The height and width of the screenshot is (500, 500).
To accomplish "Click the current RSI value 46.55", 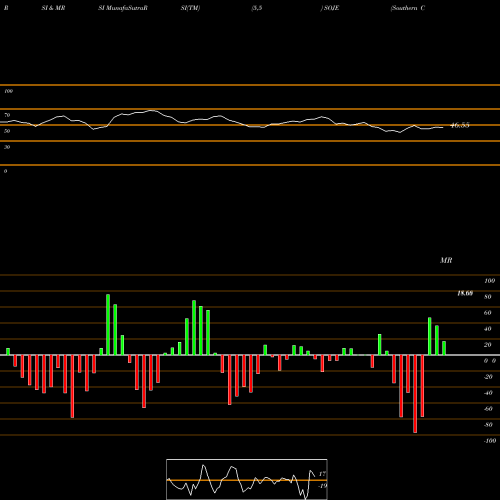I will 460,125.
